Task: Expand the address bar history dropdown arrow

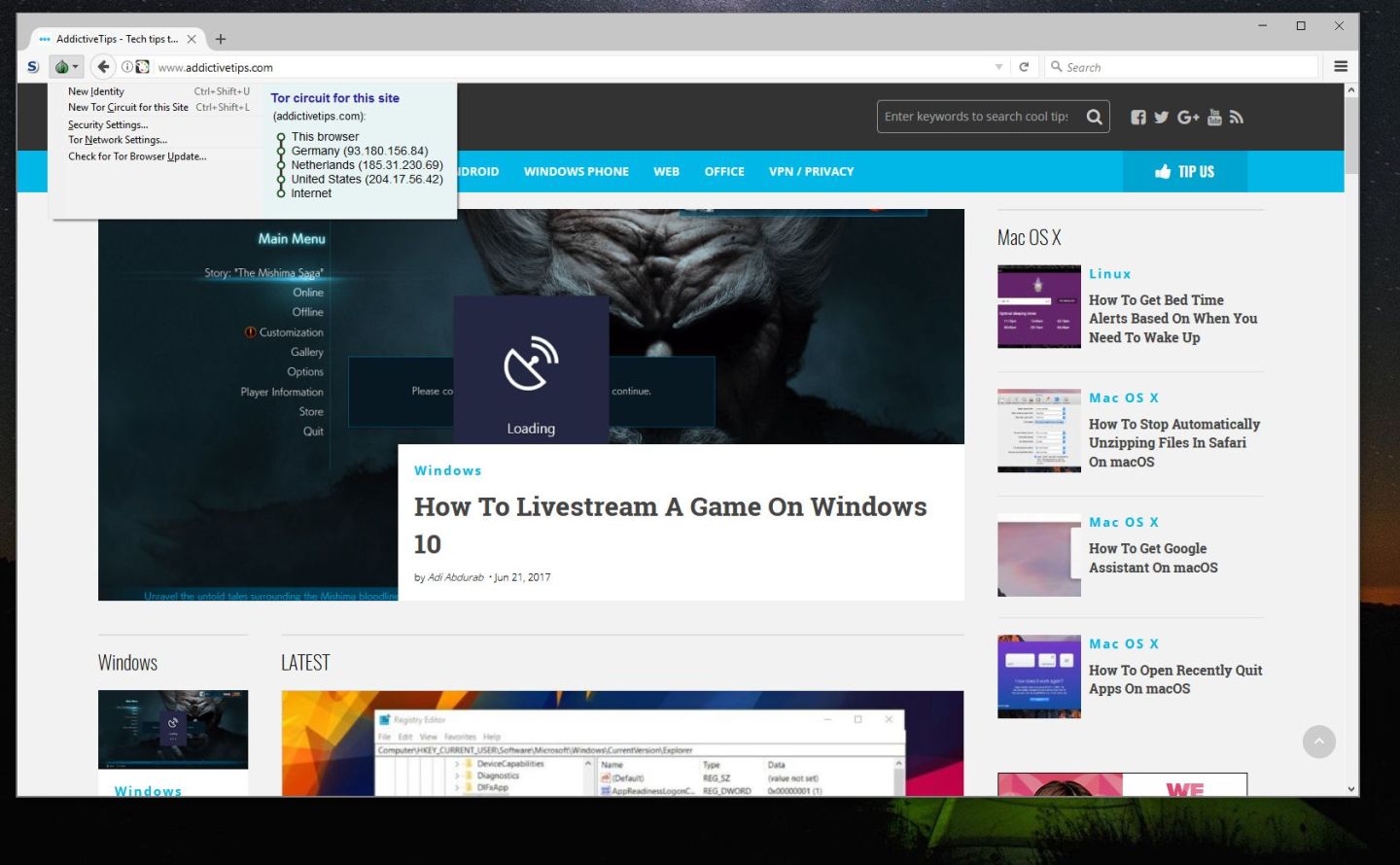Action: click(x=998, y=67)
